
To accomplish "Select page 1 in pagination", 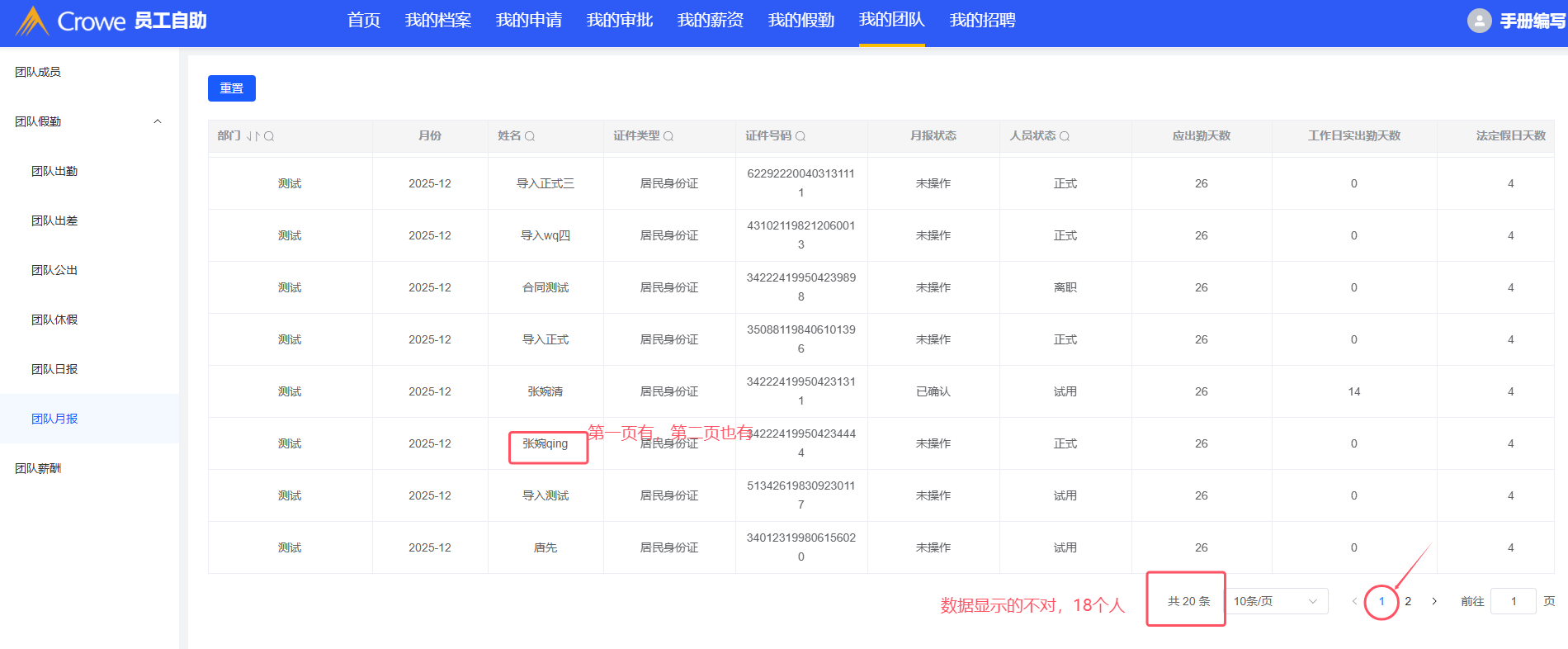I will point(1381,601).
